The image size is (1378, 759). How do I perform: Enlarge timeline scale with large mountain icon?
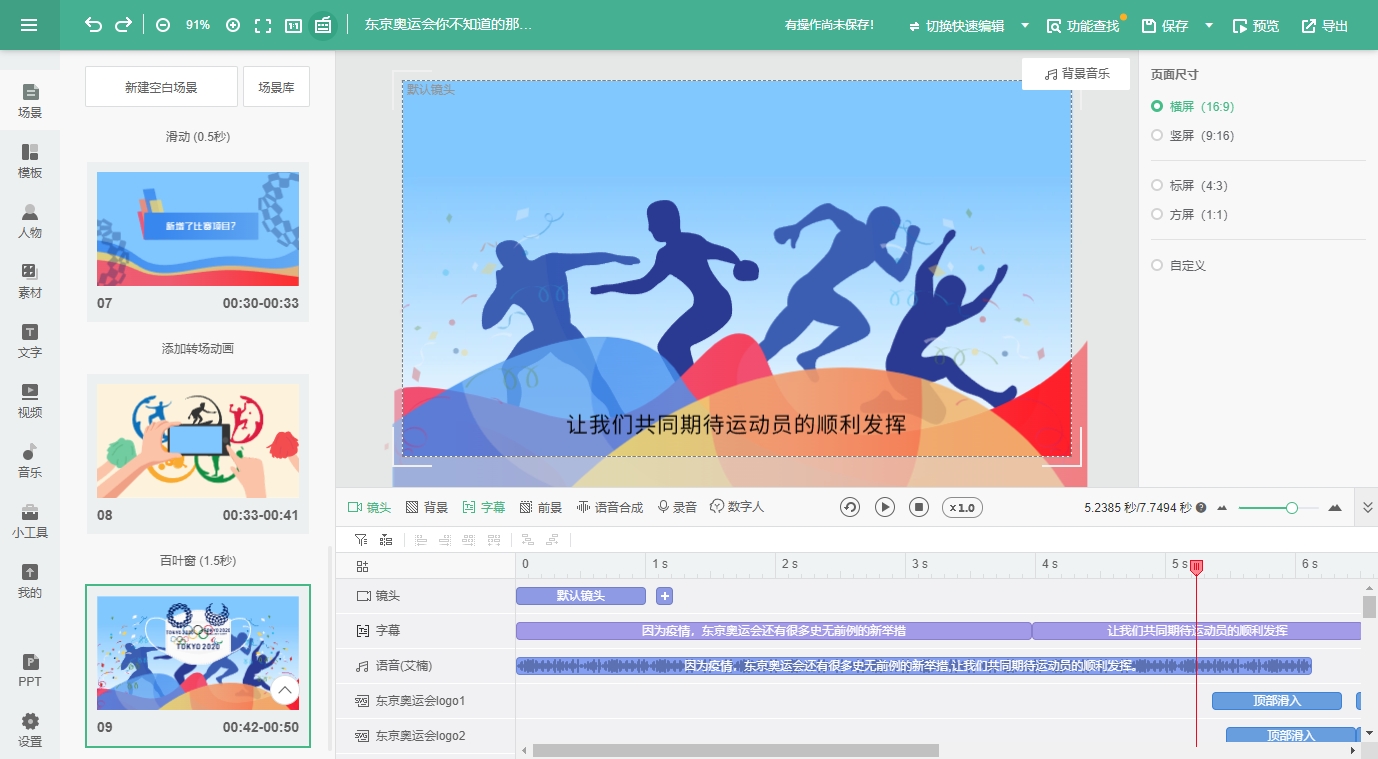[1334, 508]
